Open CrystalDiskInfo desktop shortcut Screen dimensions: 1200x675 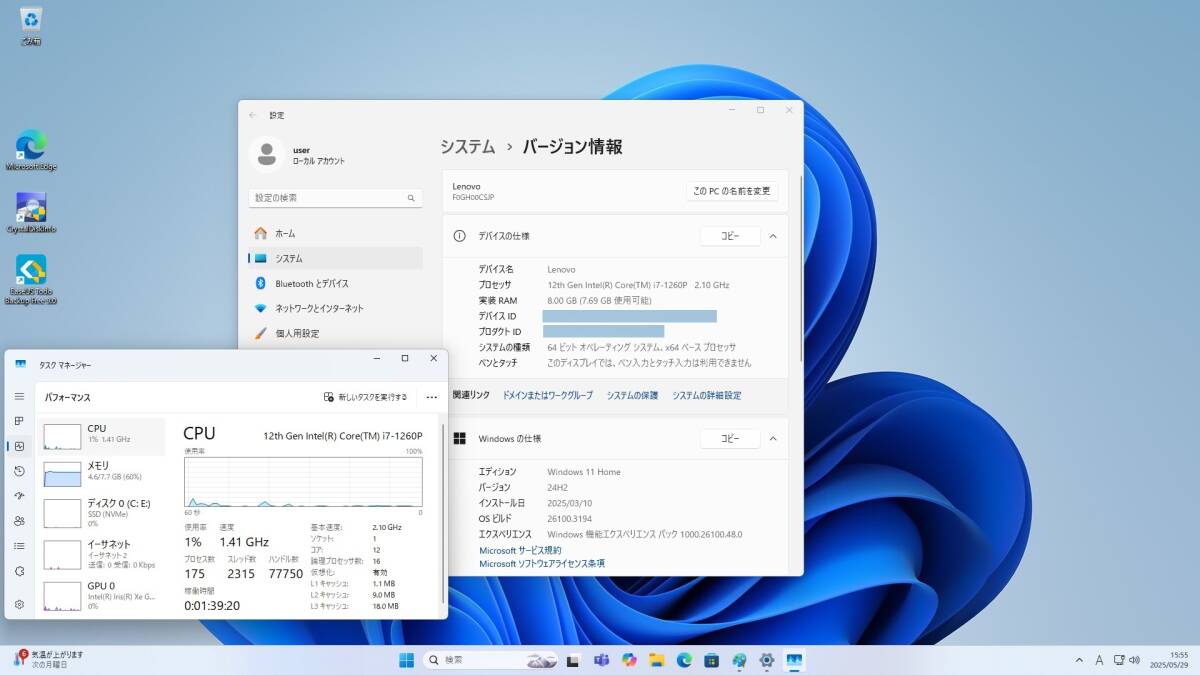[31, 212]
